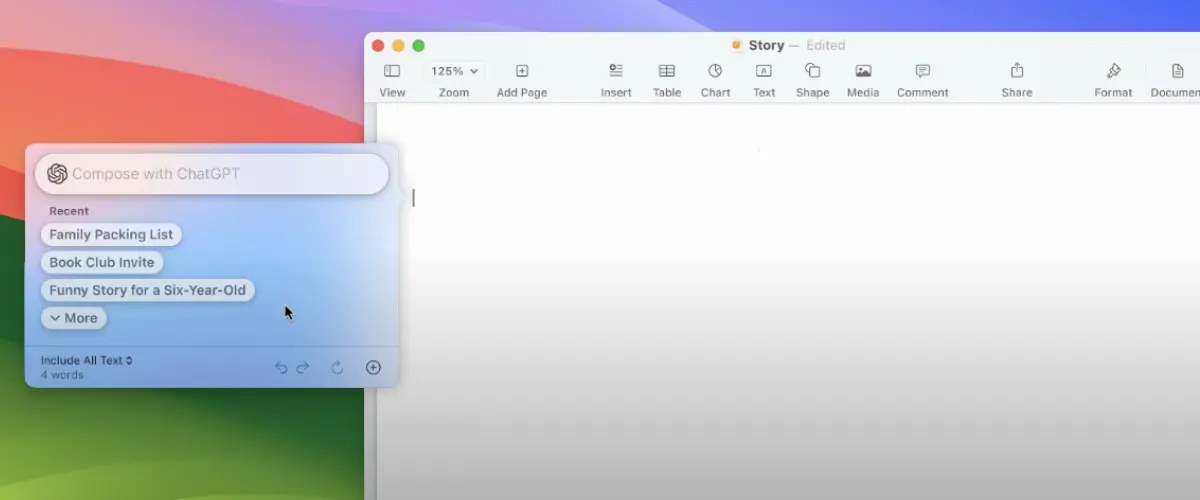Image resolution: width=1200 pixels, height=500 pixels.
Task: Click the Story document title
Action: coord(766,45)
